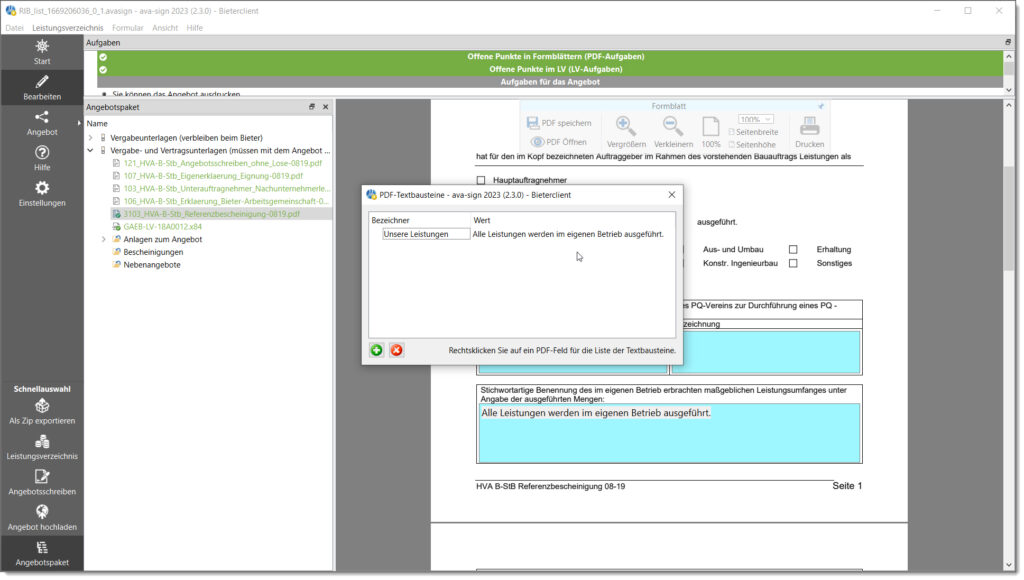Open Angebot hochladen shortcut
The image size is (1024, 580).
pos(42,516)
